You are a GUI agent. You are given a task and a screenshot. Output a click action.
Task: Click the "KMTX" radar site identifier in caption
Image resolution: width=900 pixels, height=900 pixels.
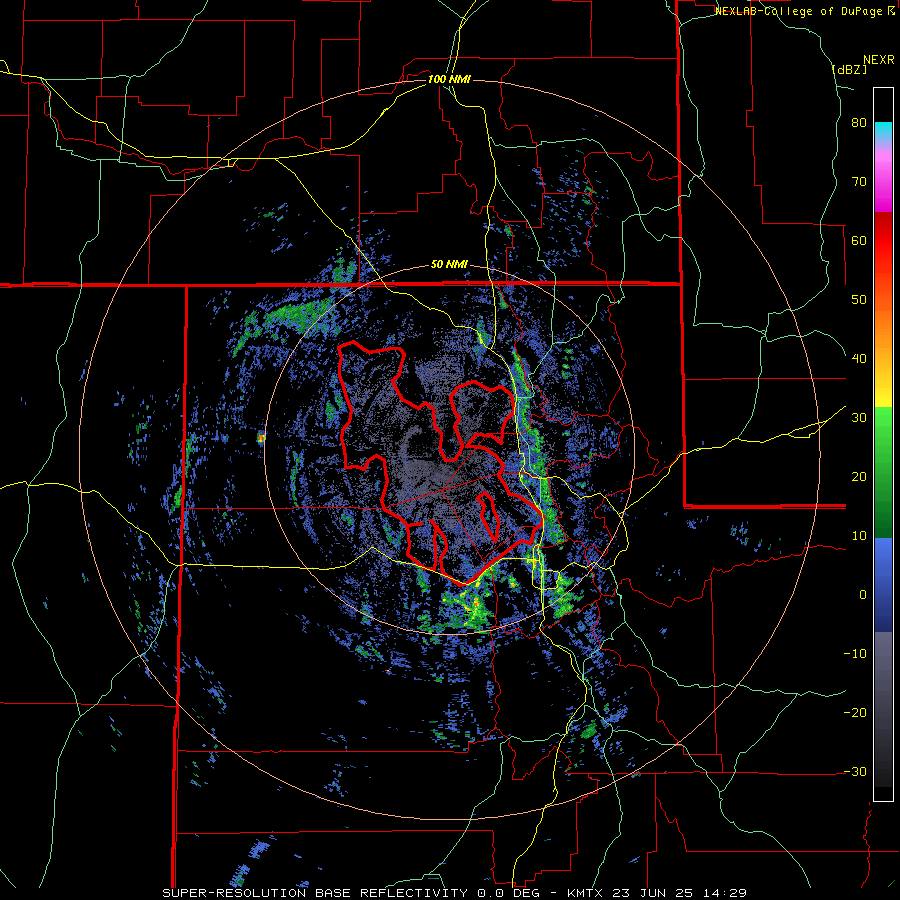click(586, 893)
